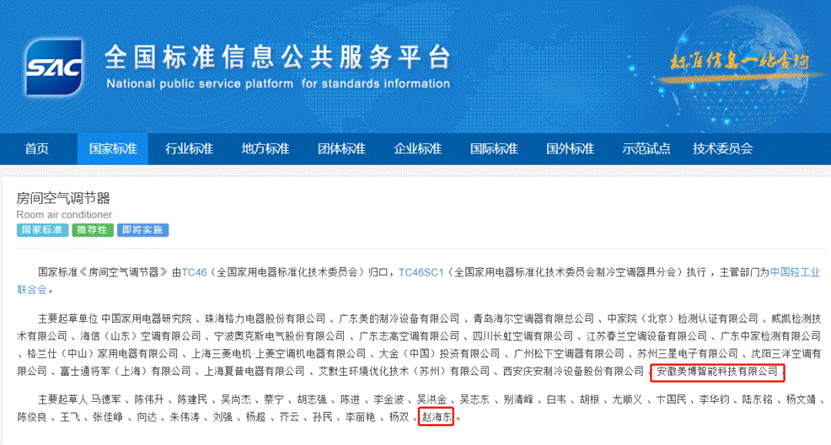This screenshot has width=831, height=445.
Task: Click the 房间空气调节器 heading
Action: coord(64,198)
